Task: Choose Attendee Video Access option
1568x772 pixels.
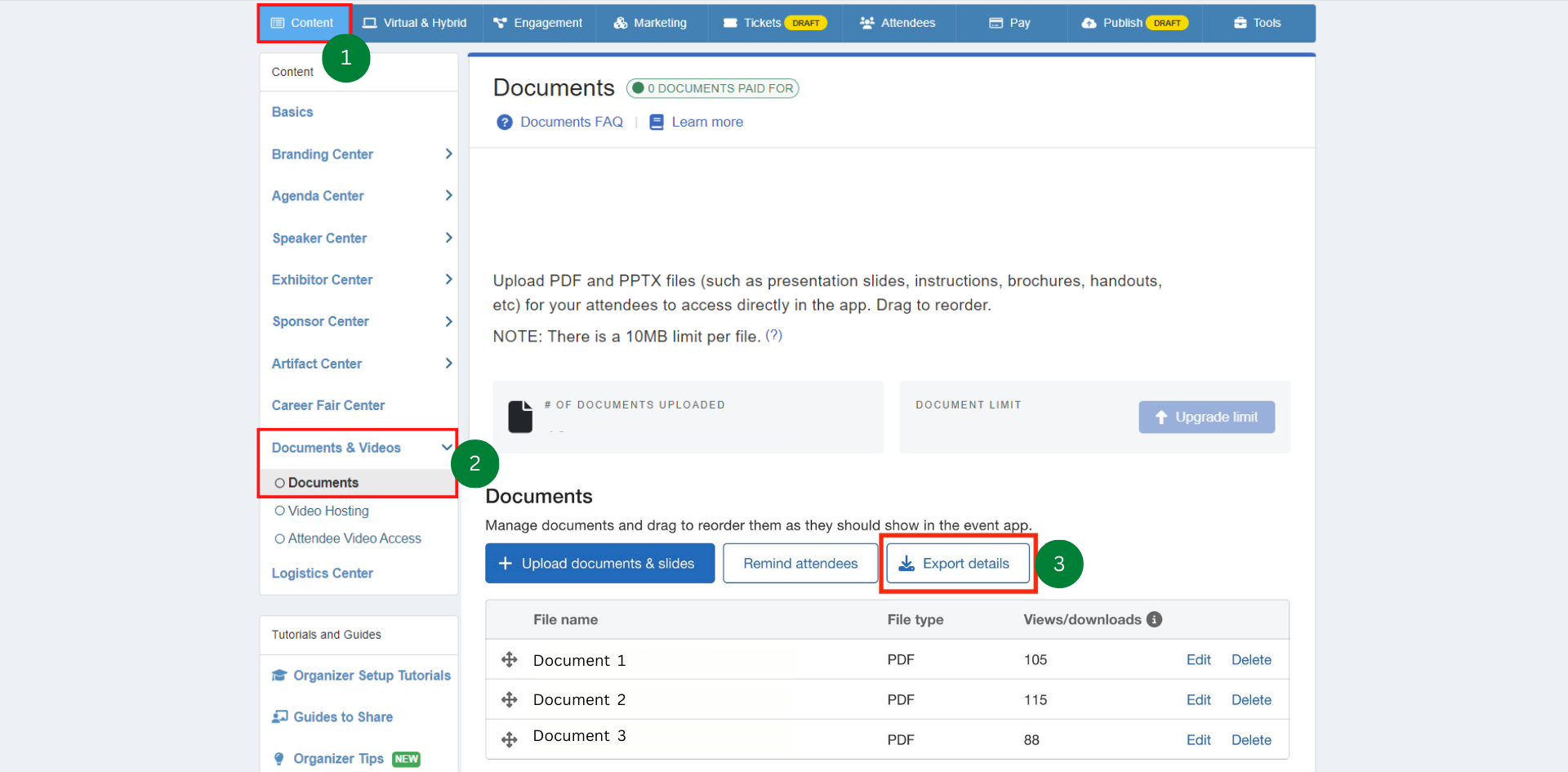Action: pos(280,538)
